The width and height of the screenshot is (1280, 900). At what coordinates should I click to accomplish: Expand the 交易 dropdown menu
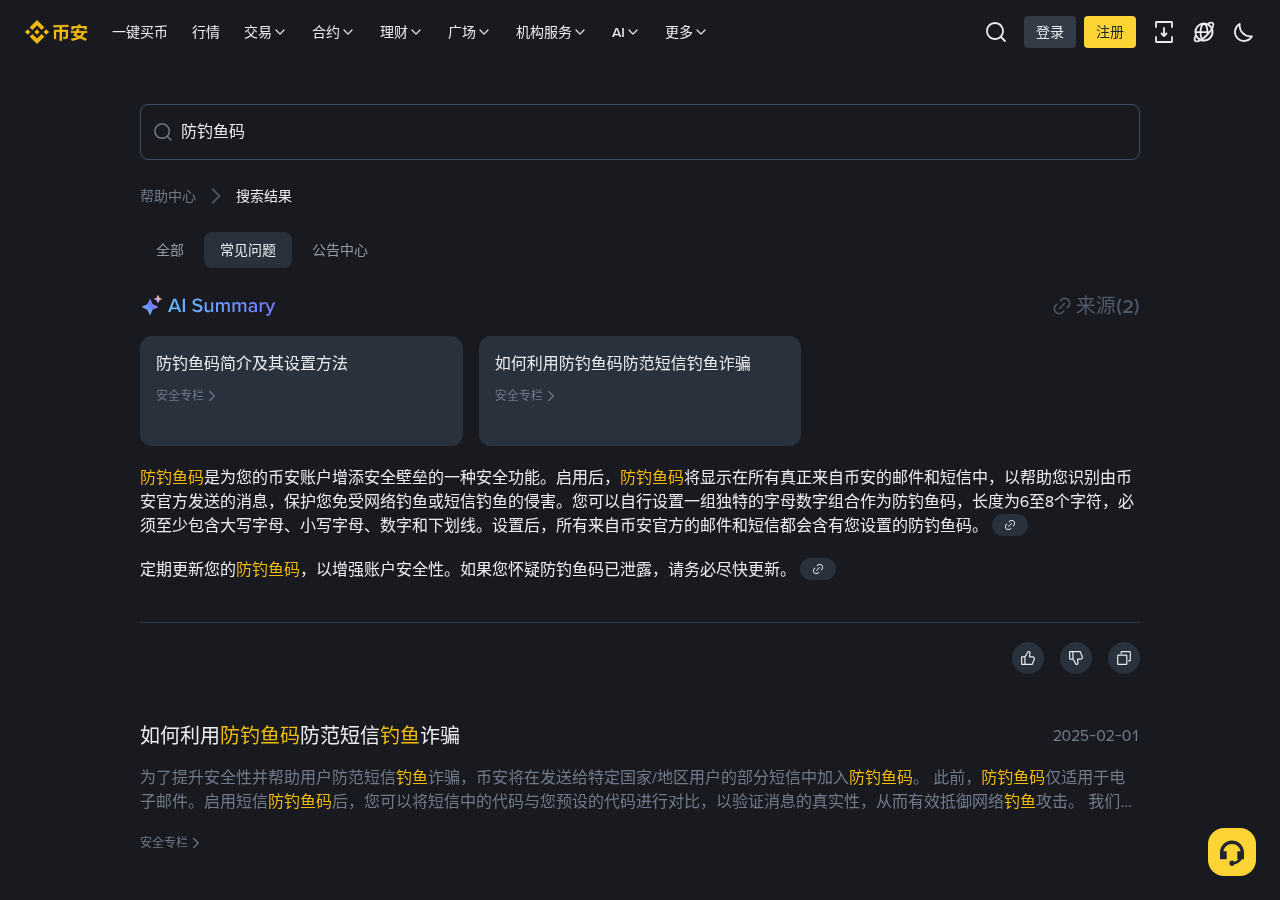pos(265,32)
